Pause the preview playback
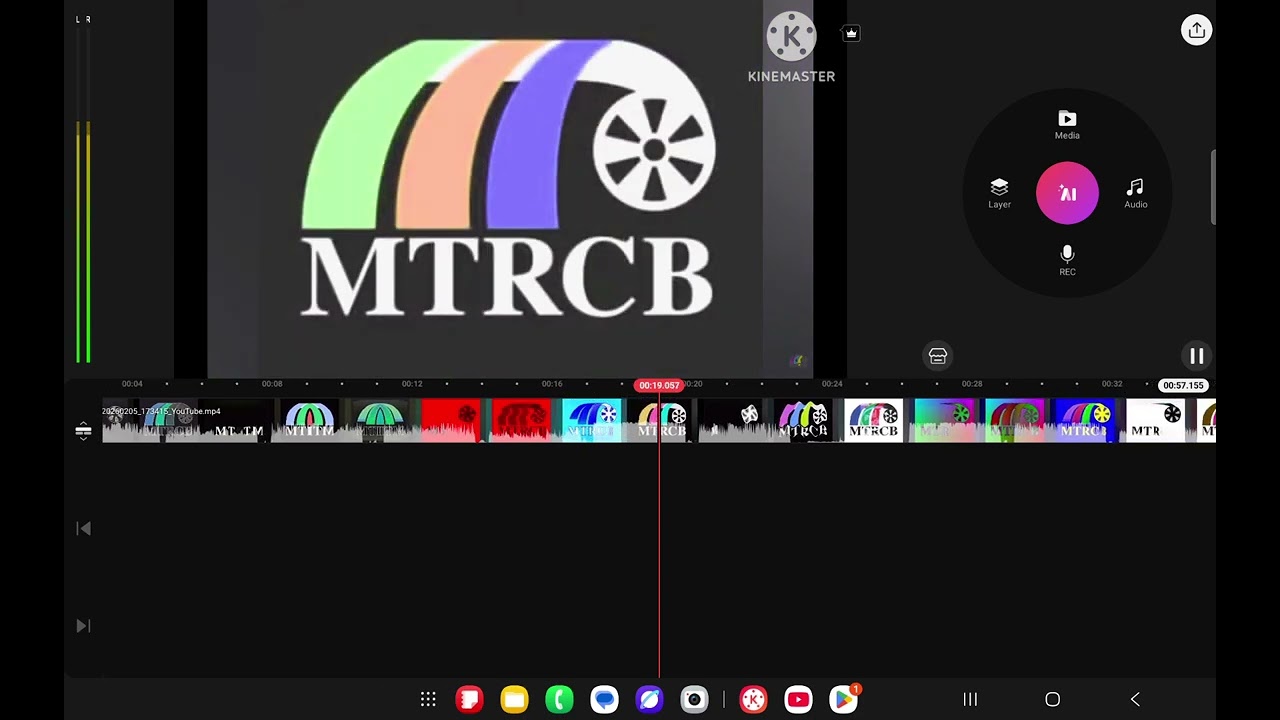This screenshot has height=720, width=1280. [x=1196, y=356]
